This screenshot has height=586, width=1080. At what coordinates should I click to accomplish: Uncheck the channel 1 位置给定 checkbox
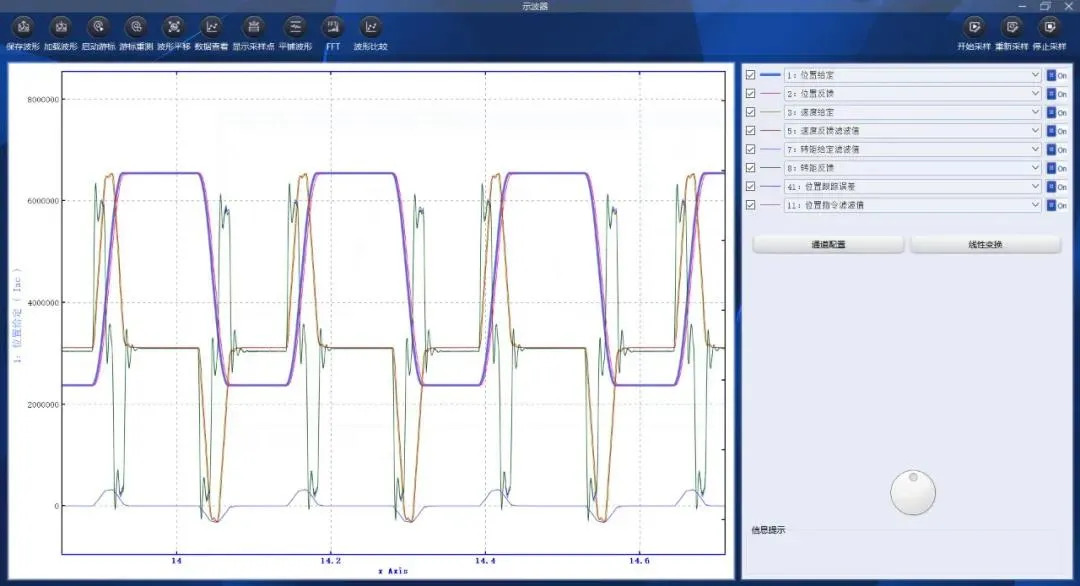(751, 75)
